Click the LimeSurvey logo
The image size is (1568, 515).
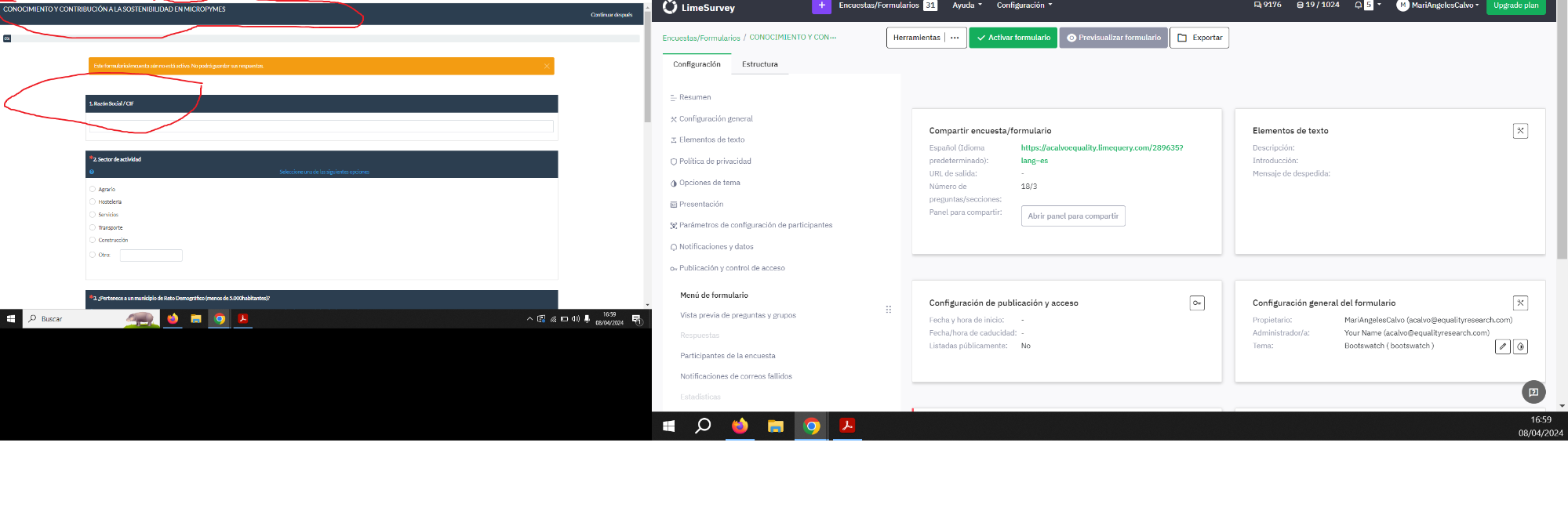(698, 8)
